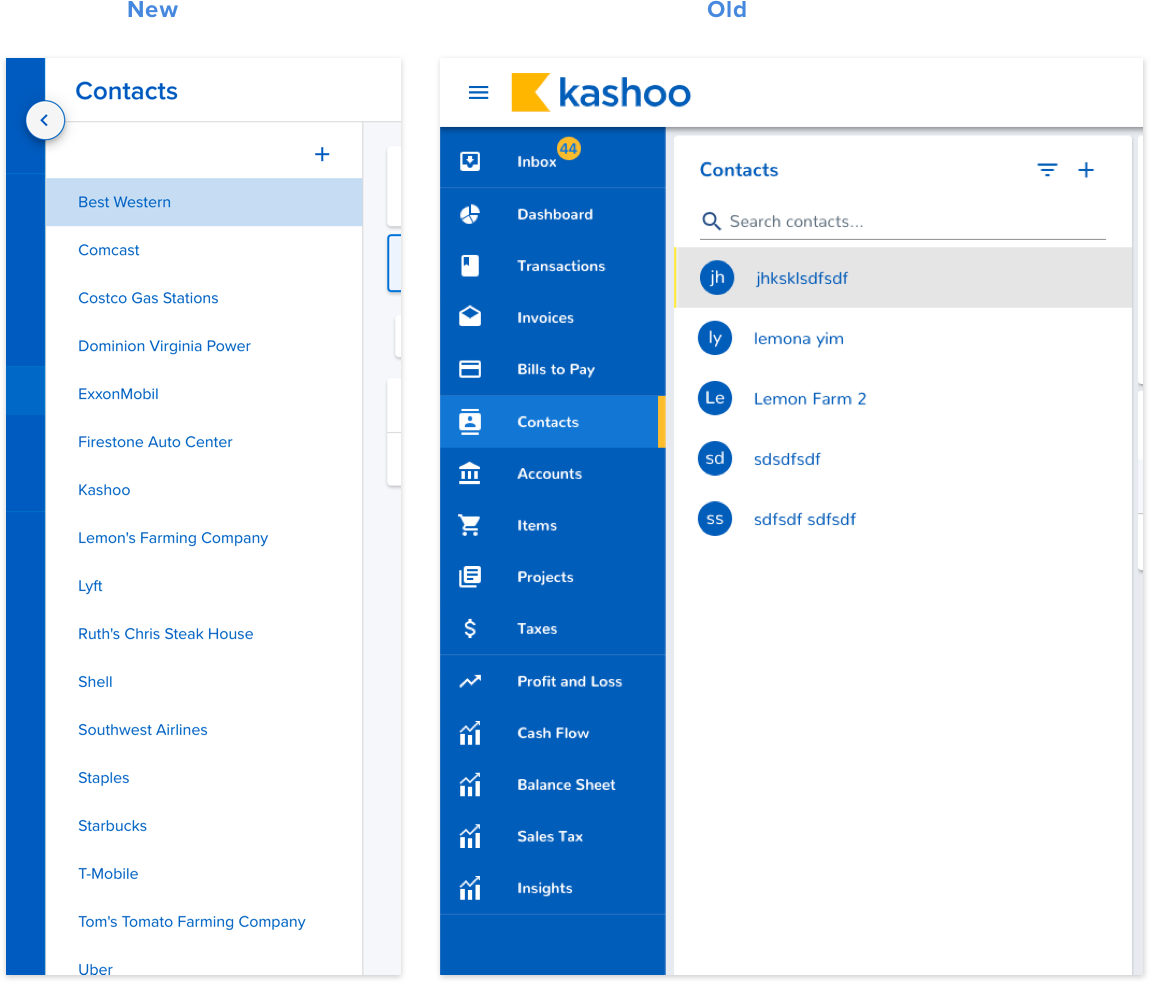Viewport: 1150px width, 983px height.
Task: Click the Accounts bank icon
Action: (x=470, y=473)
